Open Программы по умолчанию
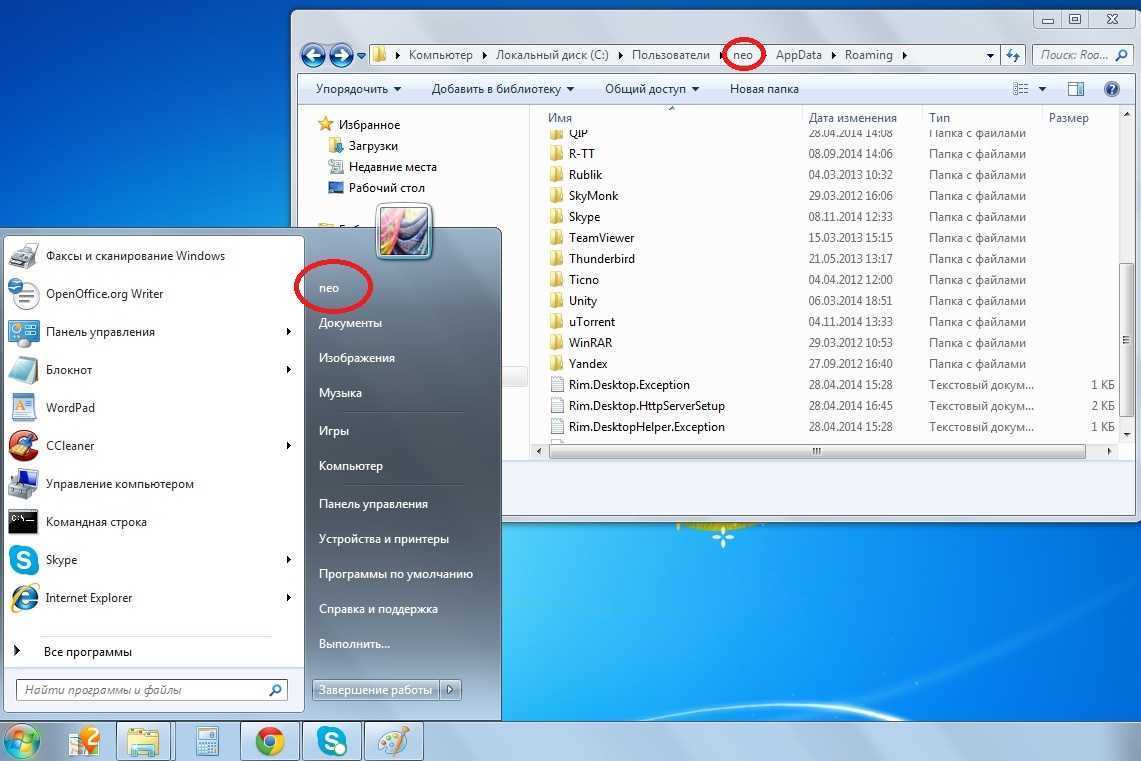The width and height of the screenshot is (1141, 761). (x=396, y=574)
